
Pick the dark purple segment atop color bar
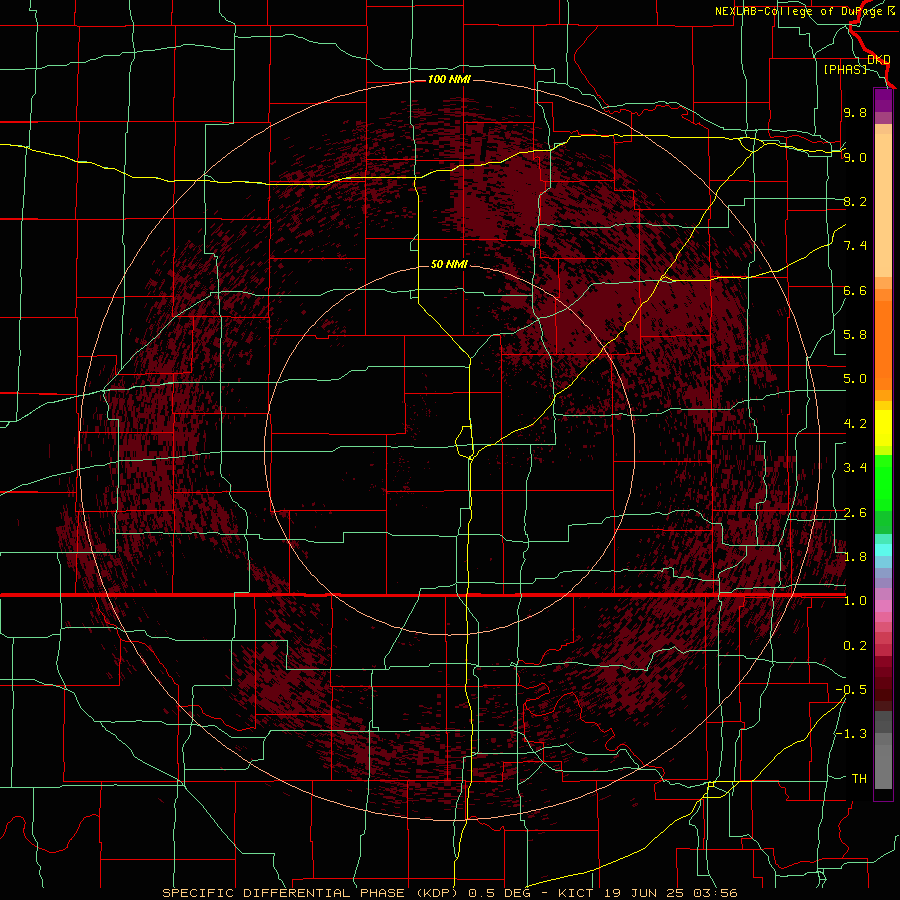(883, 100)
